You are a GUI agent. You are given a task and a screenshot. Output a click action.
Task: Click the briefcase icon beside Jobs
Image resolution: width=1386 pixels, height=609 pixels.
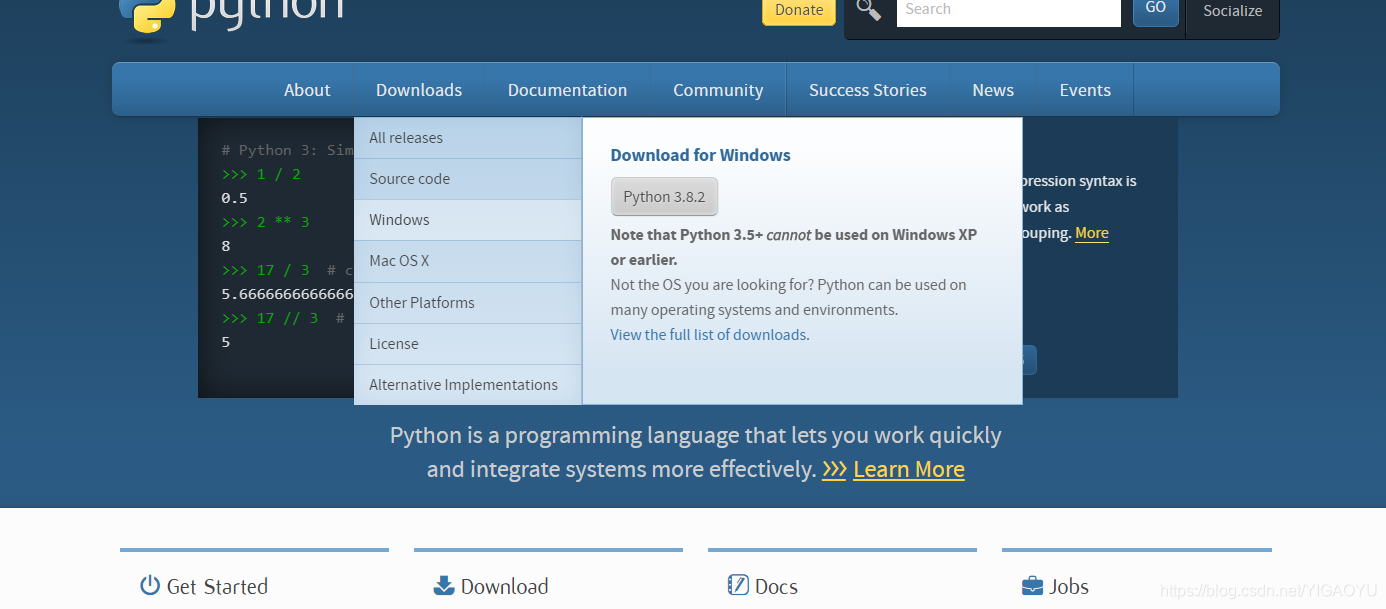tap(1032, 586)
